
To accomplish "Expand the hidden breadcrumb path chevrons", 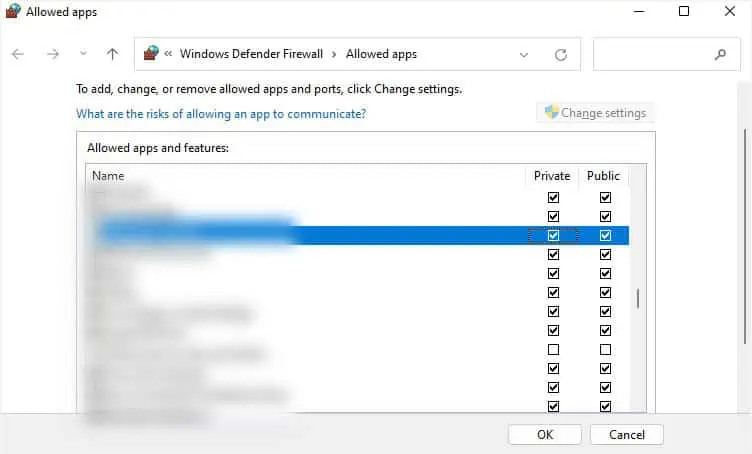I will (x=170, y=54).
